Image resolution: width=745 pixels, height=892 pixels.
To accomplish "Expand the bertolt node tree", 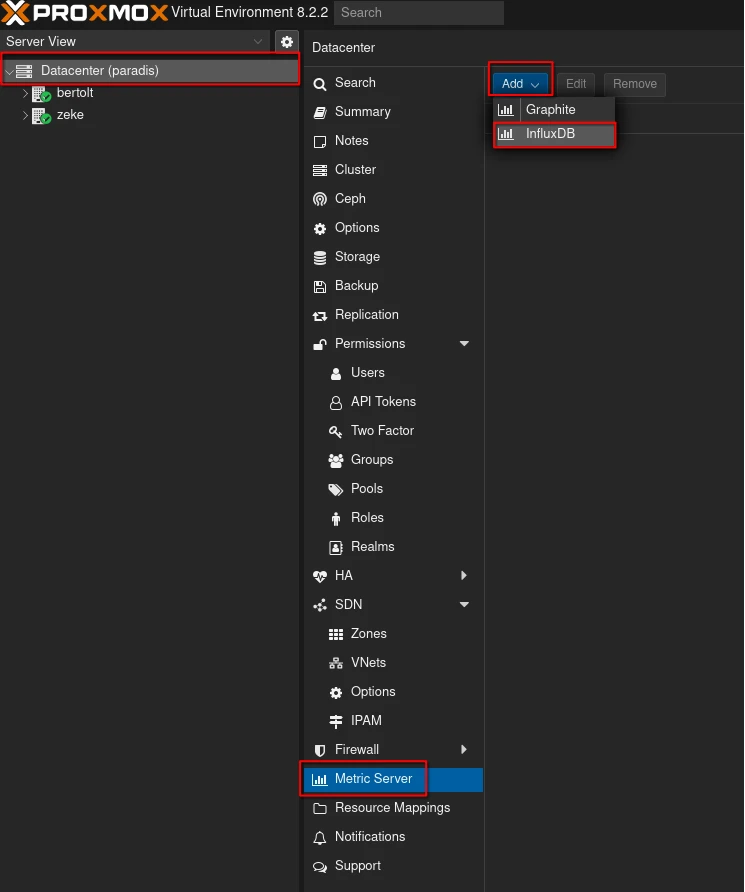I will [x=26, y=93].
